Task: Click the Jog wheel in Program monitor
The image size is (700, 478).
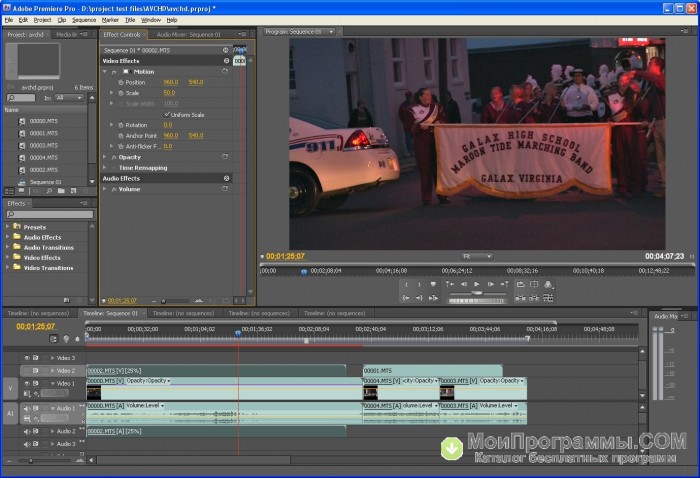Action: pyautogui.click(x=477, y=301)
